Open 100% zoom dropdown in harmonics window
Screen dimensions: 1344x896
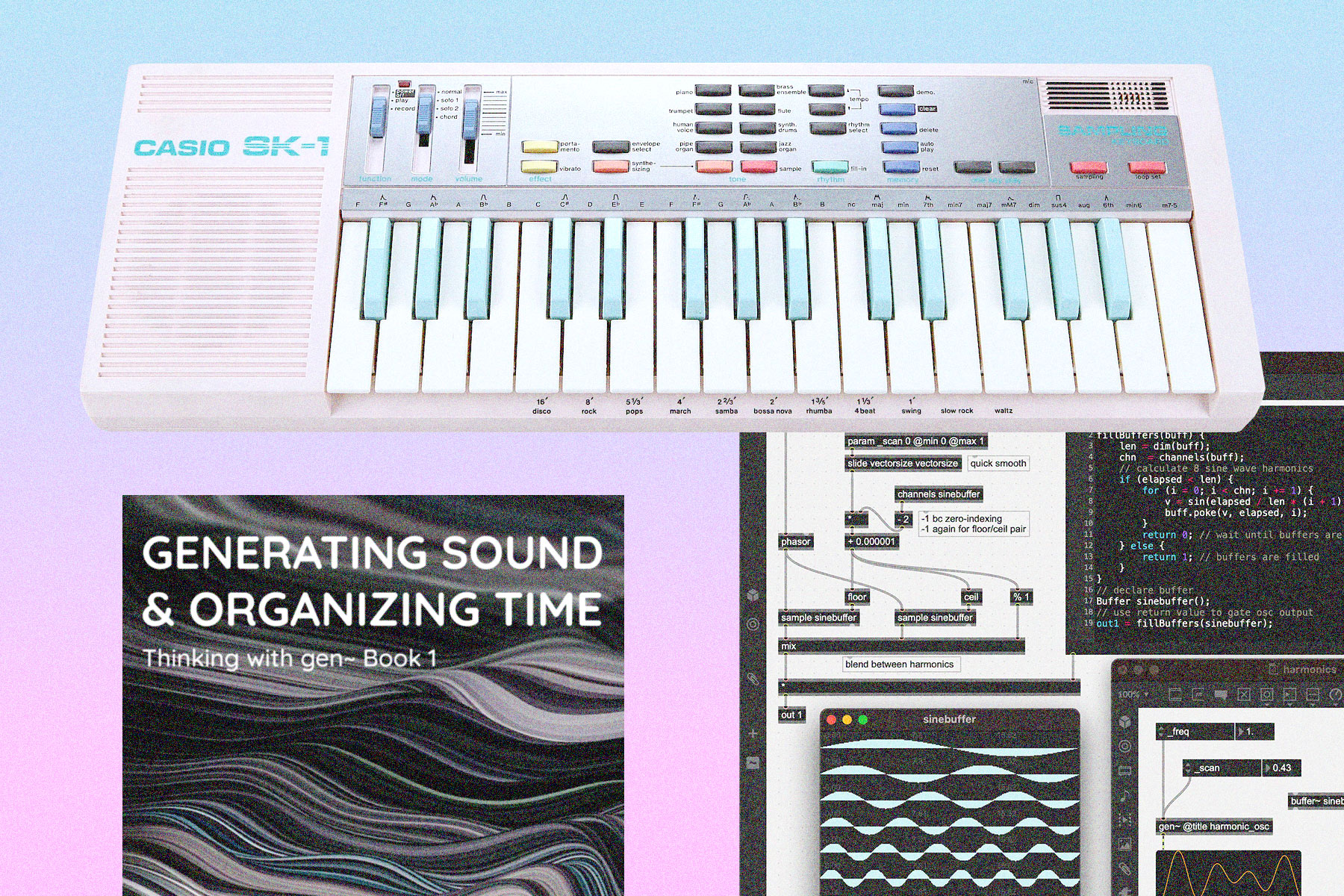(1132, 694)
